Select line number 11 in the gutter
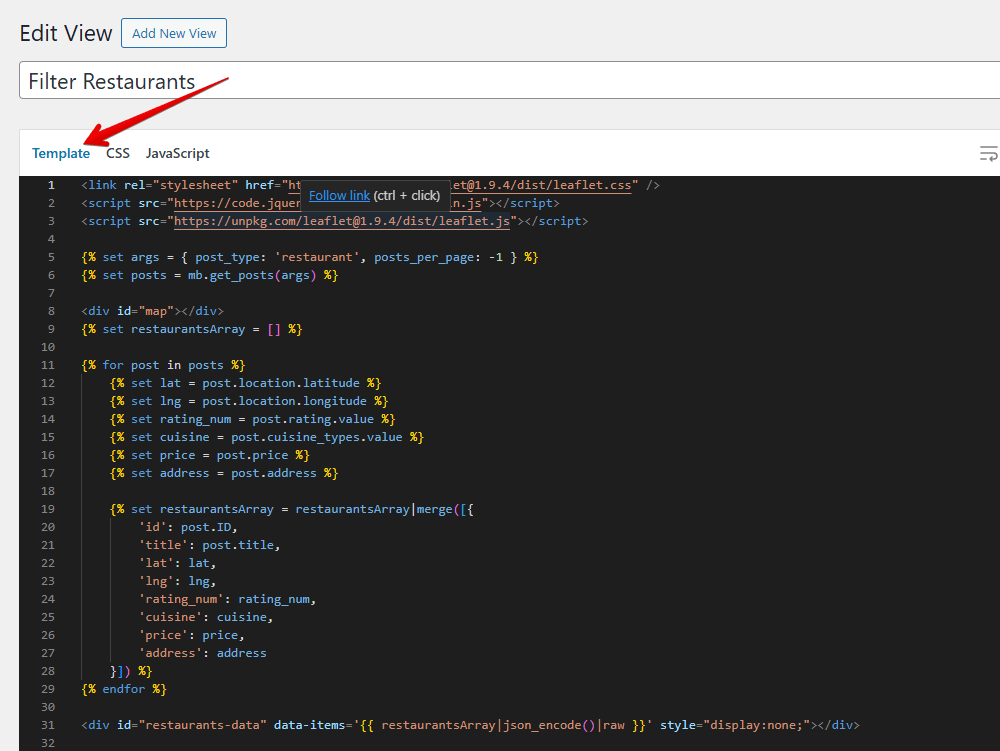1000x751 pixels. click(50, 365)
